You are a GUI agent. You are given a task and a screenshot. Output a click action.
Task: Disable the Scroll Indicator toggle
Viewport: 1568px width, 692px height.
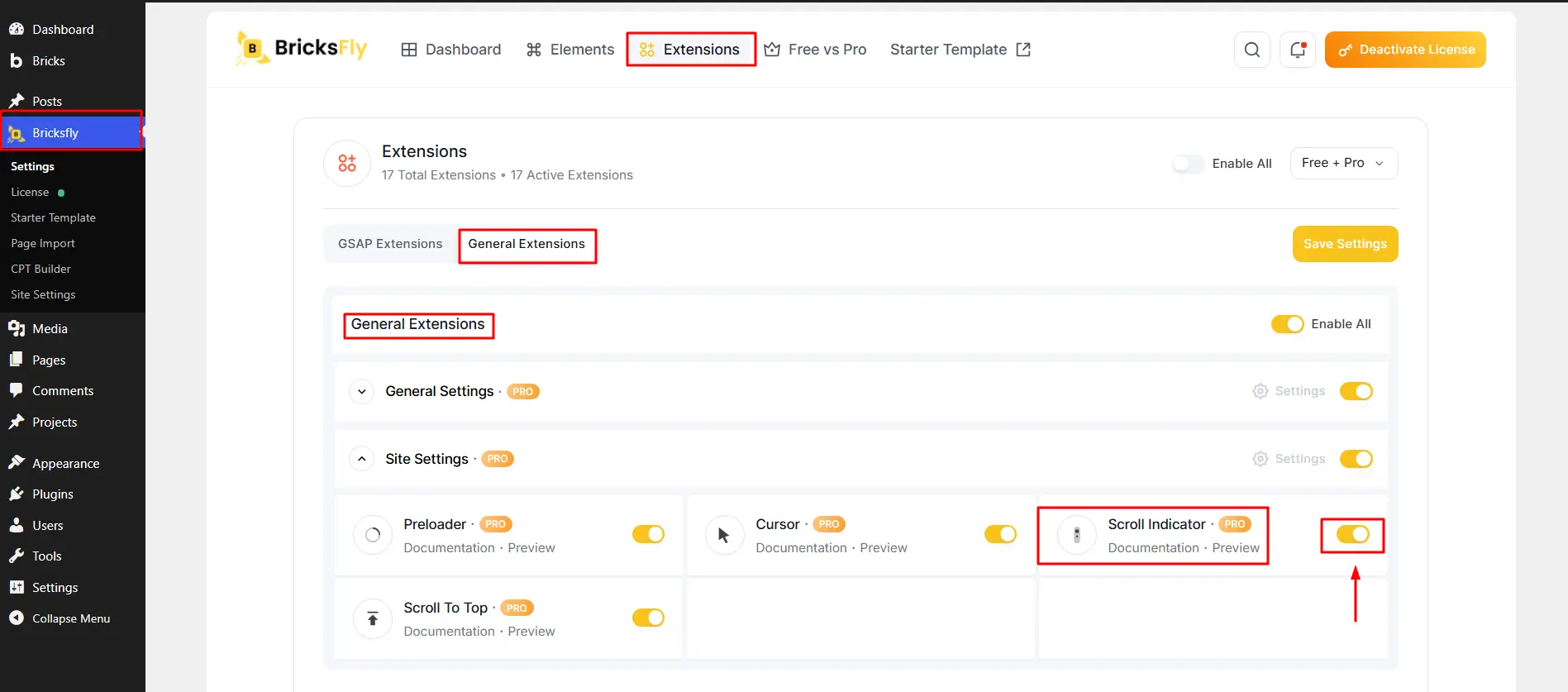[1353, 535]
